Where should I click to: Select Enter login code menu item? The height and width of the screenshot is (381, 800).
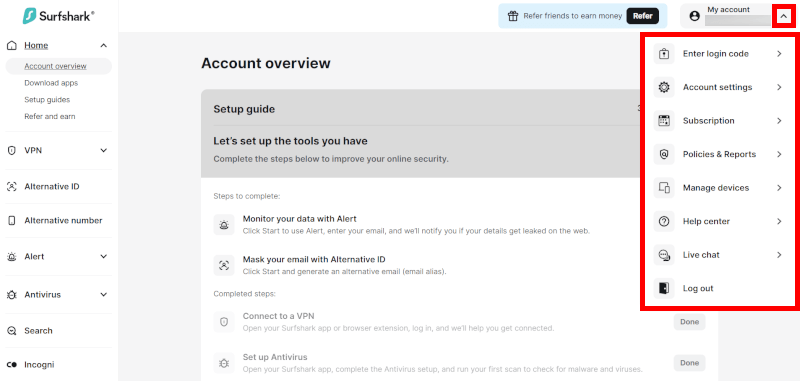coord(718,54)
